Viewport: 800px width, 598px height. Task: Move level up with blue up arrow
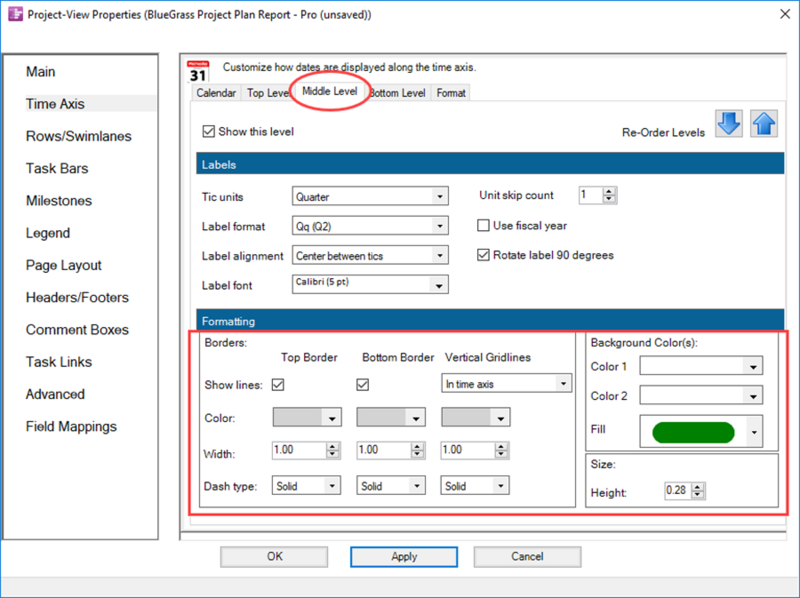tap(764, 123)
